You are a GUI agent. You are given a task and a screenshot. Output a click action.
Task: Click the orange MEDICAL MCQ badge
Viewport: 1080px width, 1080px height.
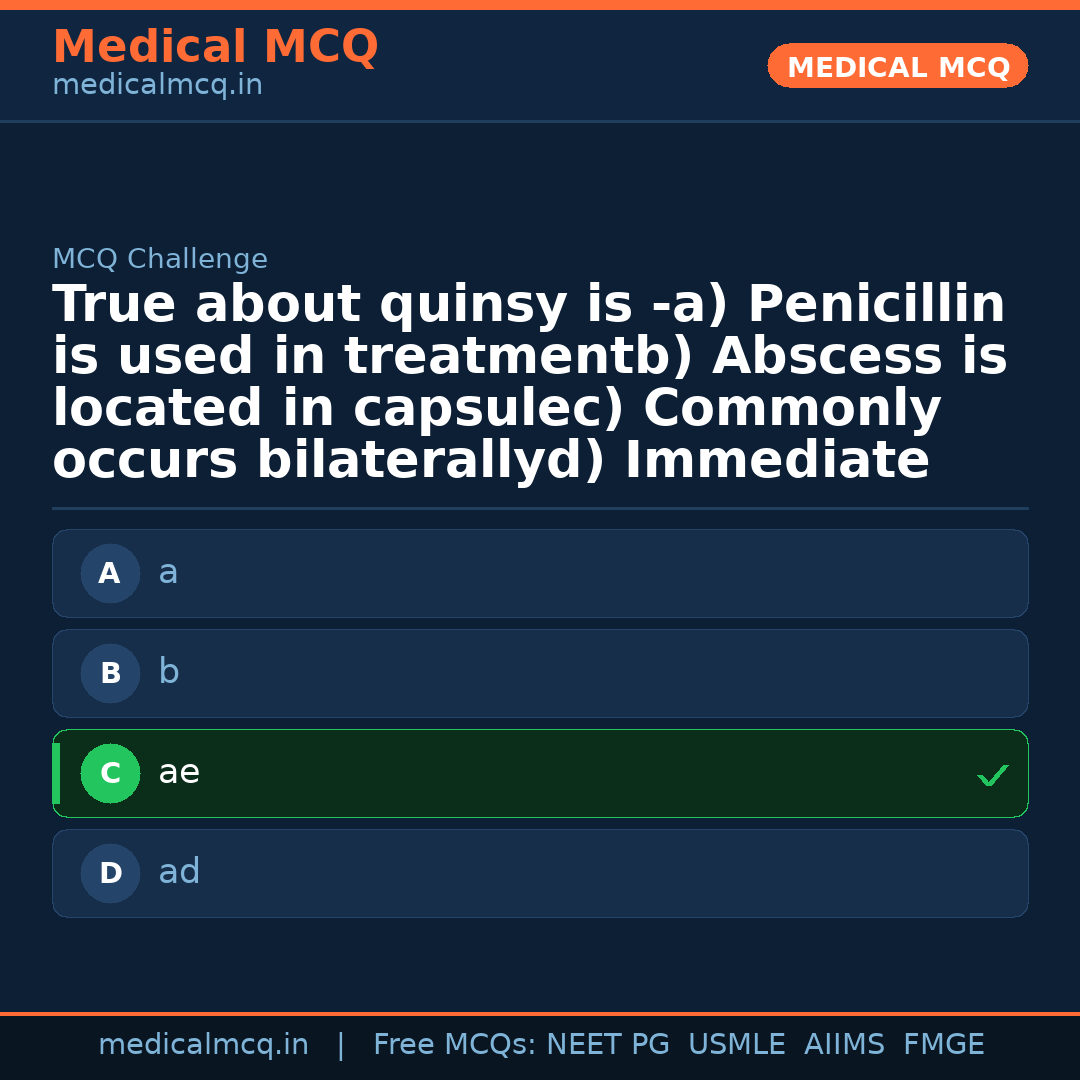897,66
